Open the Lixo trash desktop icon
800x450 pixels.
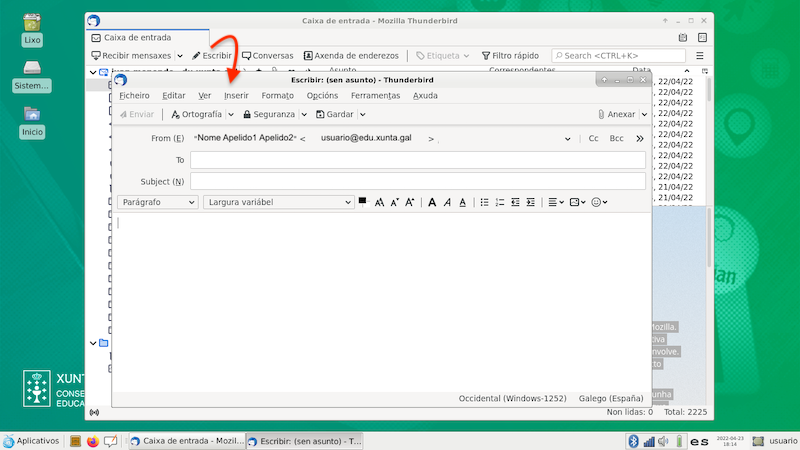point(32,24)
